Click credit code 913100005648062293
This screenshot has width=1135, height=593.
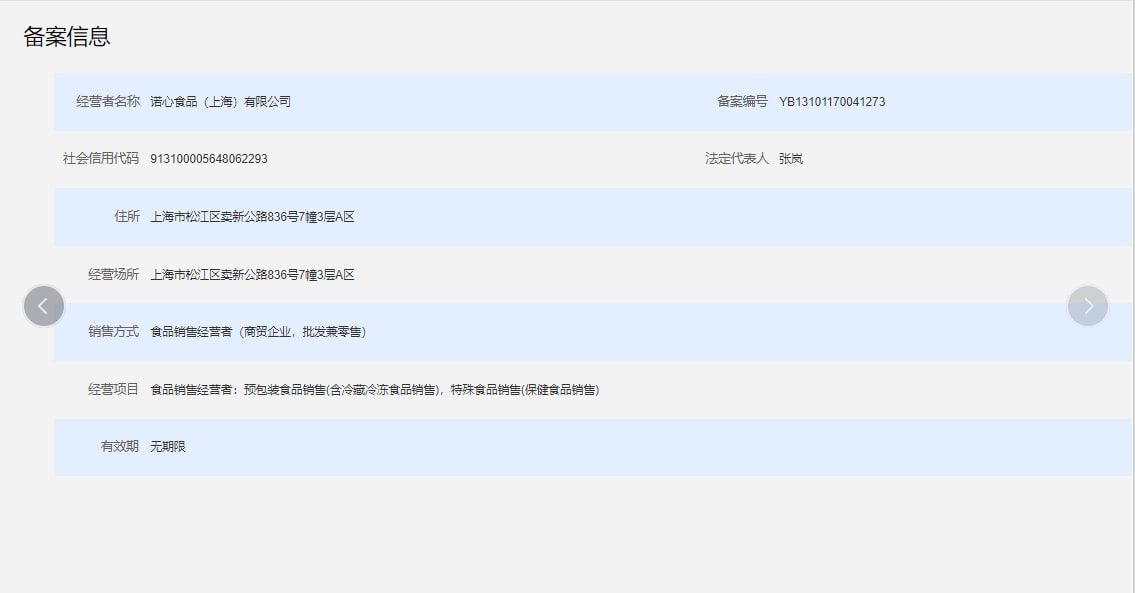click(209, 159)
